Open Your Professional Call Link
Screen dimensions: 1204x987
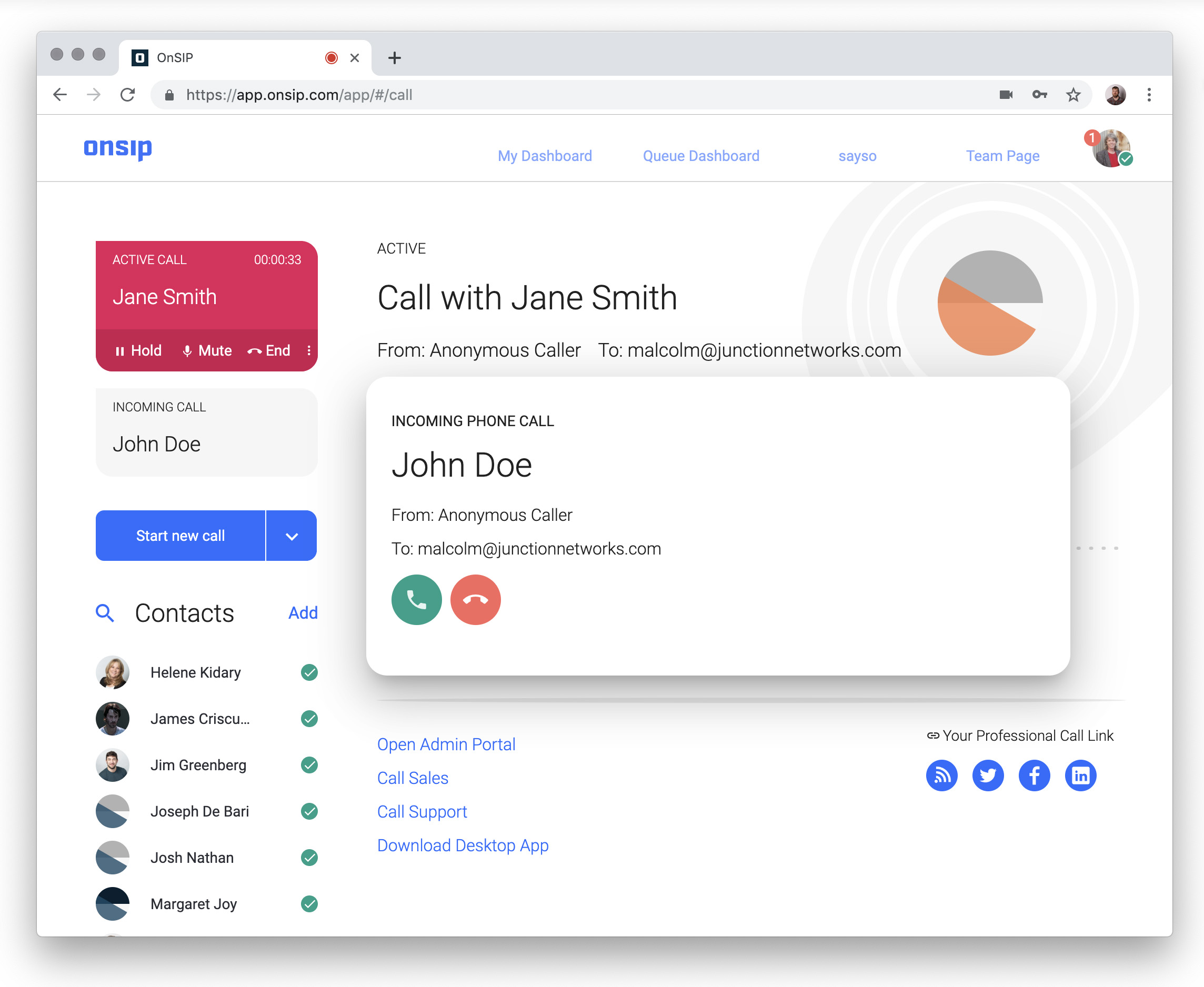1020,736
